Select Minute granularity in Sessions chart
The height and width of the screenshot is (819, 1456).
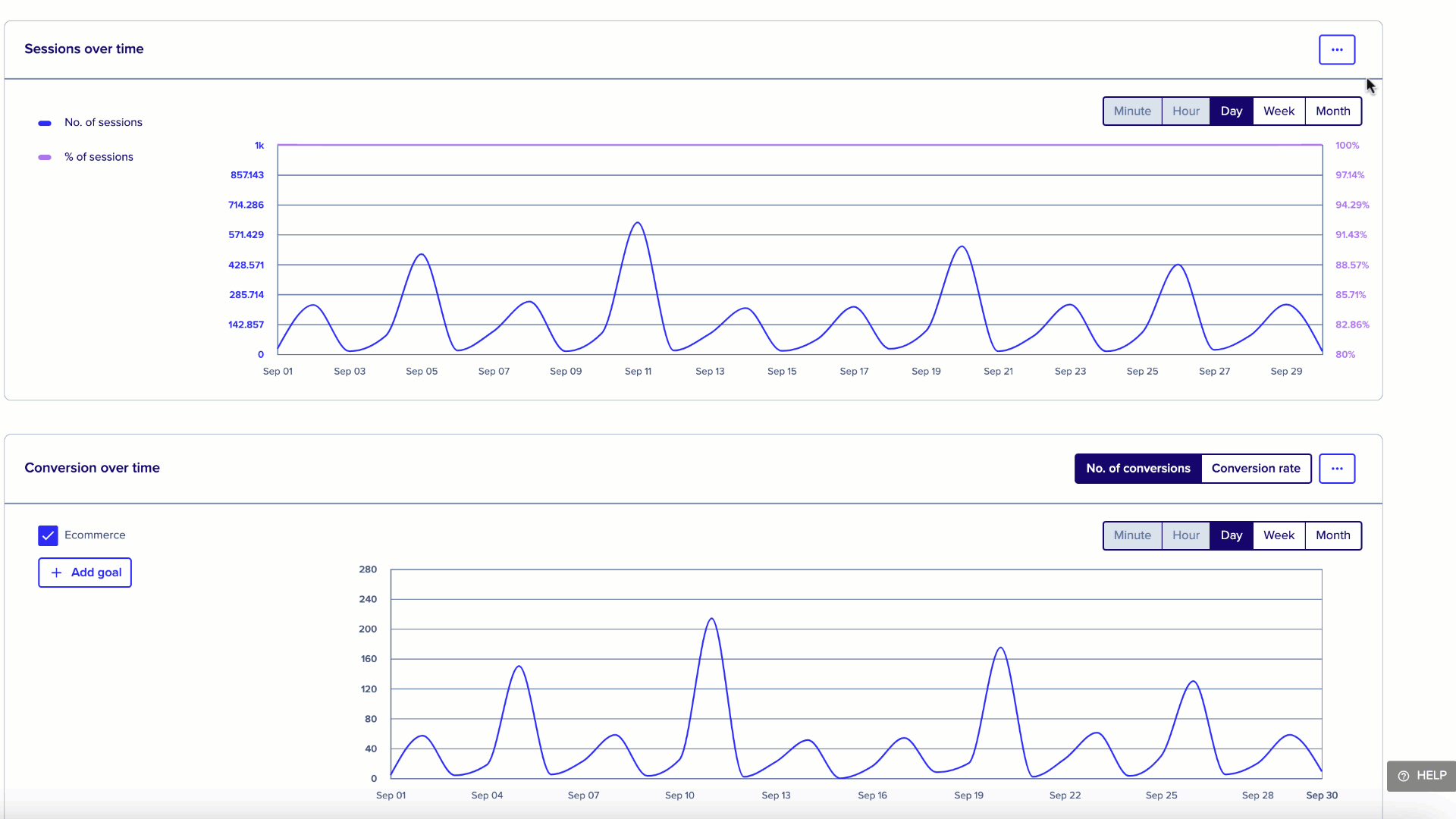pos(1132,111)
